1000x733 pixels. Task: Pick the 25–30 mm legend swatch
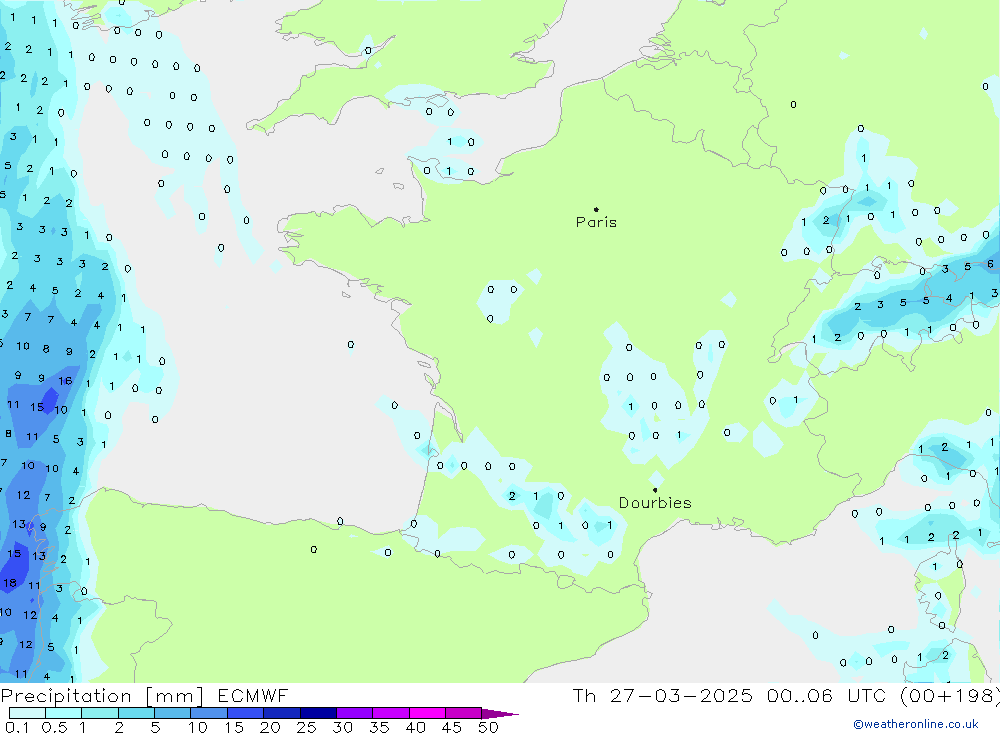click(x=318, y=713)
